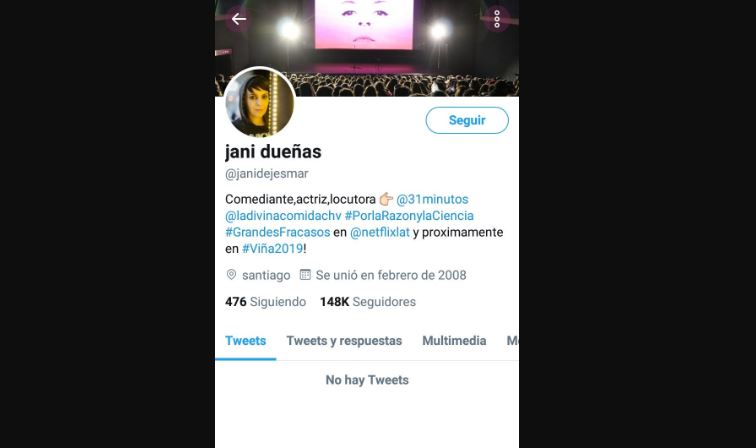
Task: Open the #Viña2019 hashtag link
Action: [x=272, y=248]
